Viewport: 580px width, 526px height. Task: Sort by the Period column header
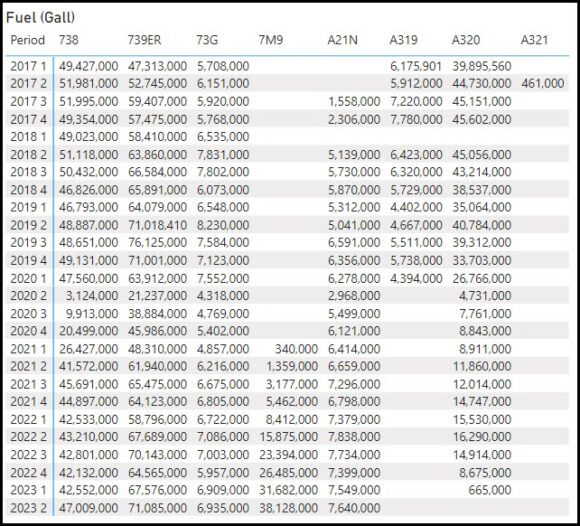tap(27, 40)
